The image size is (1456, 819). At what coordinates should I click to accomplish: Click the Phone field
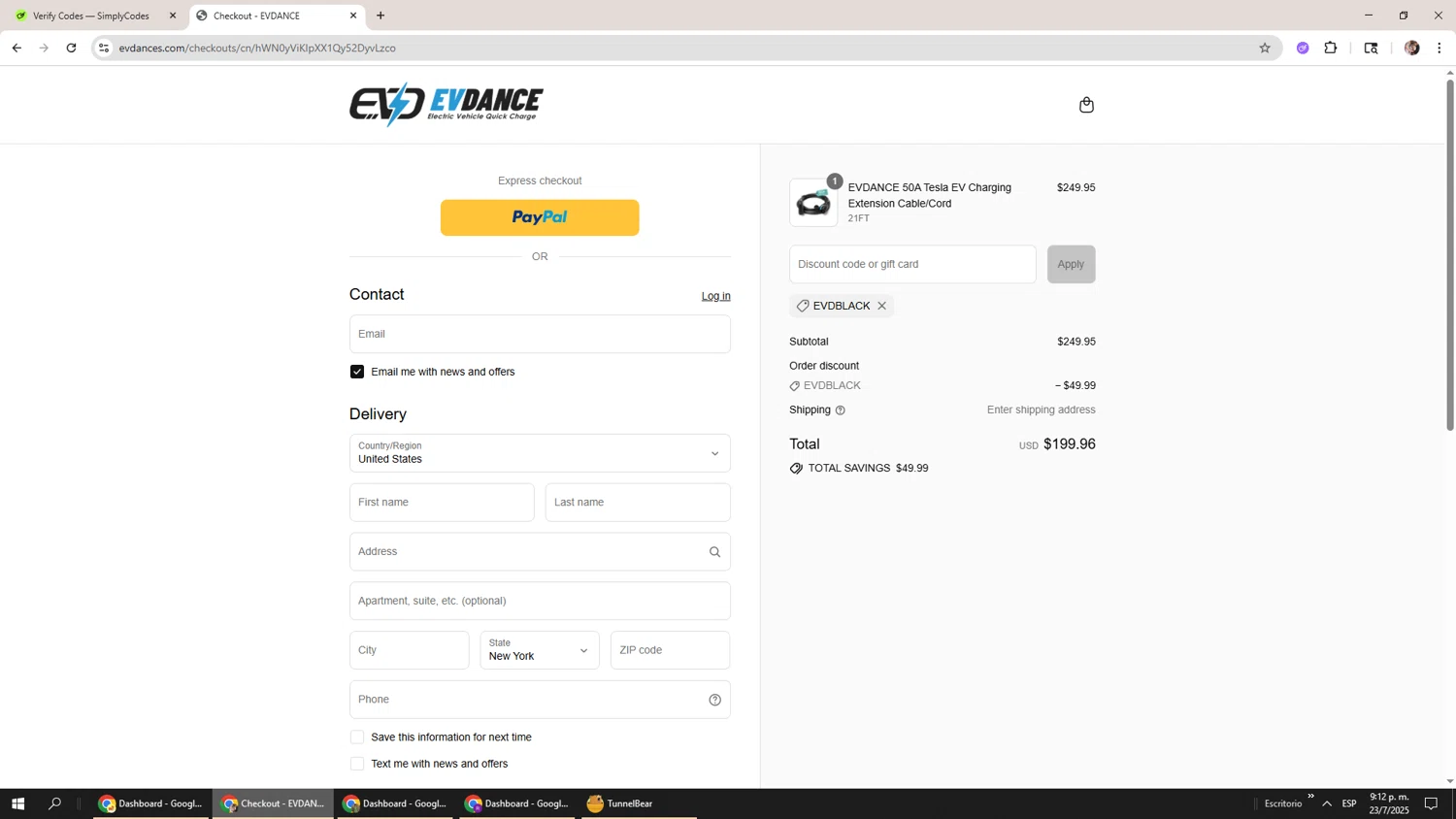pos(540,700)
